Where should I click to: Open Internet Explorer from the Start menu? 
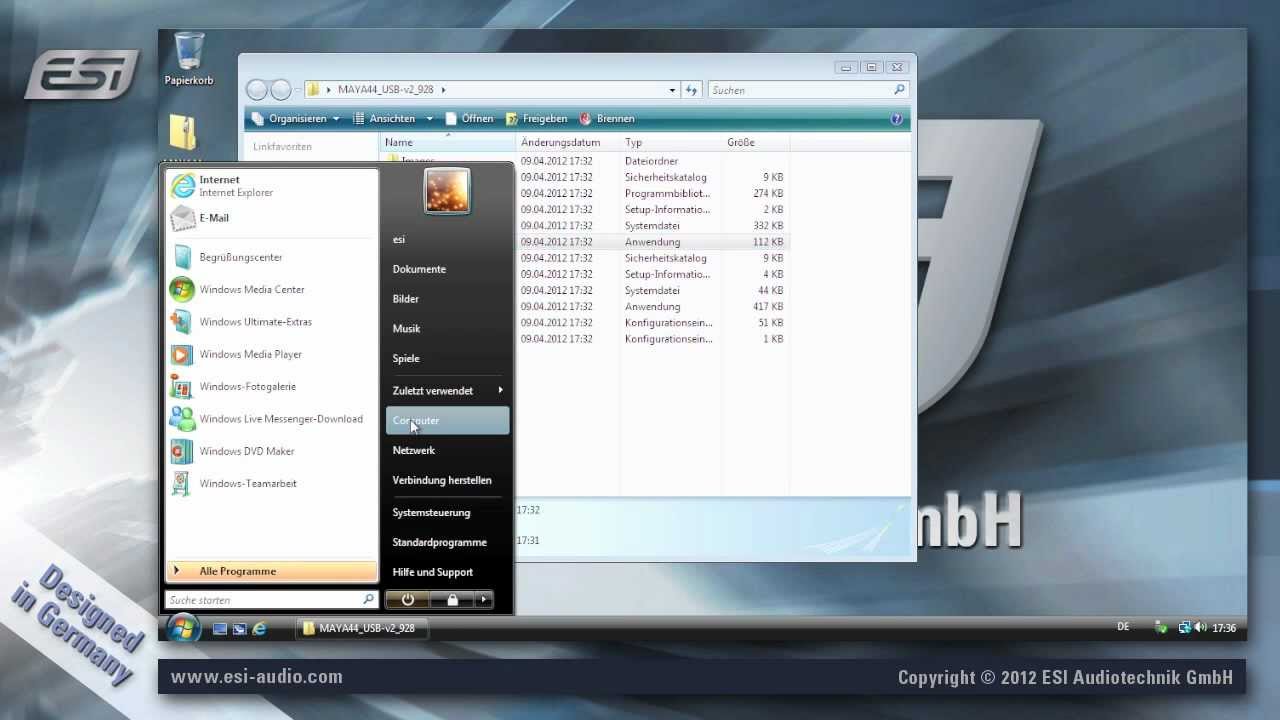272,186
